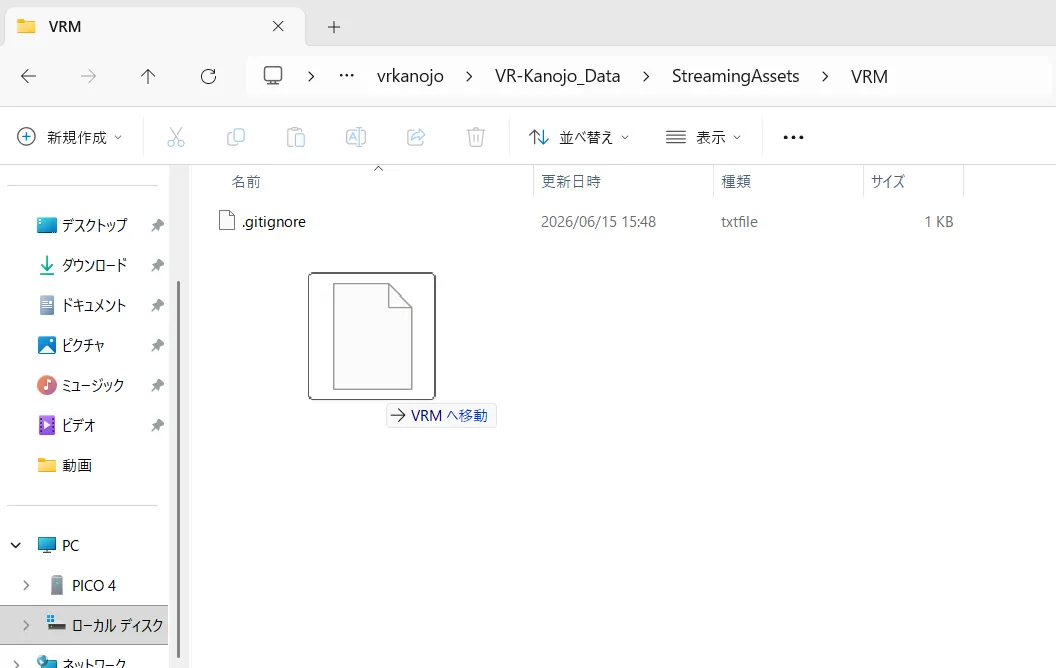Viewport: 1056px width, 668px height.
Task: Refresh the current folder view
Action: tap(208, 76)
